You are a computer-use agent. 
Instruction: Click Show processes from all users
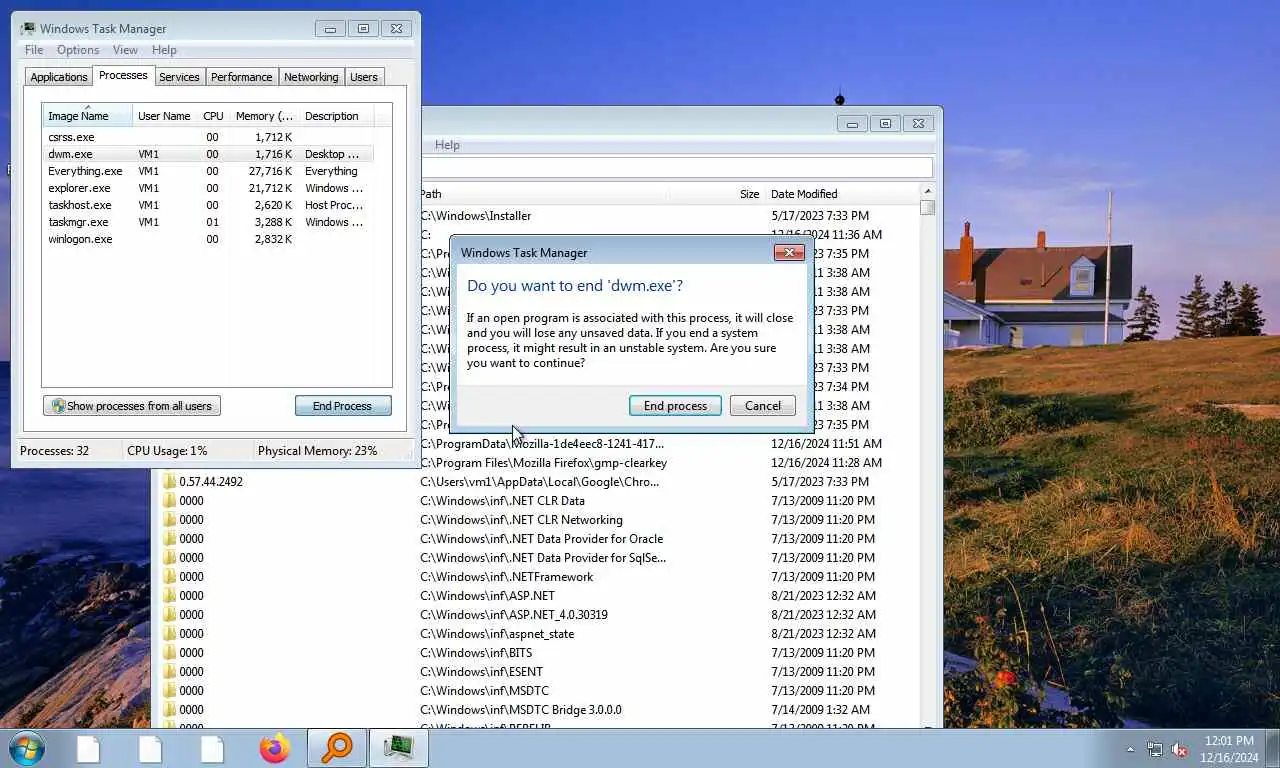[x=132, y=406]
